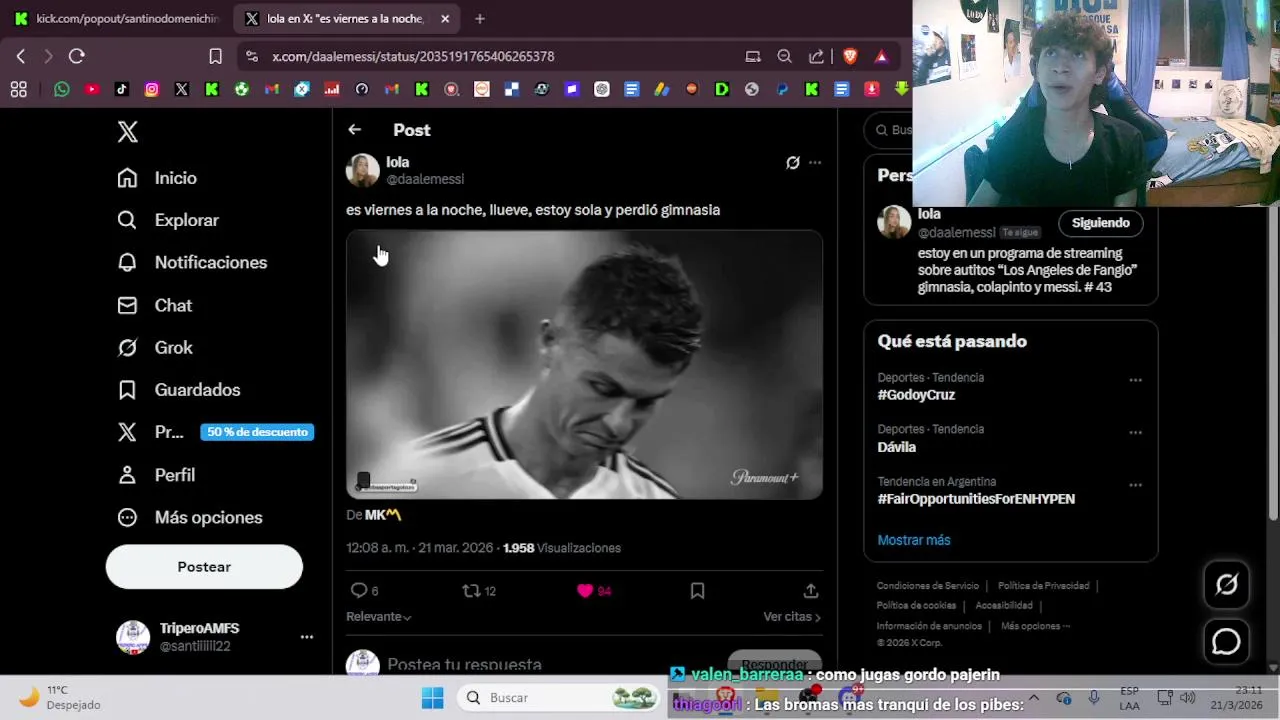Screen dimensions: 1280x720
Task: Click the X logo in the sidebar
Action: coord(128,132)
